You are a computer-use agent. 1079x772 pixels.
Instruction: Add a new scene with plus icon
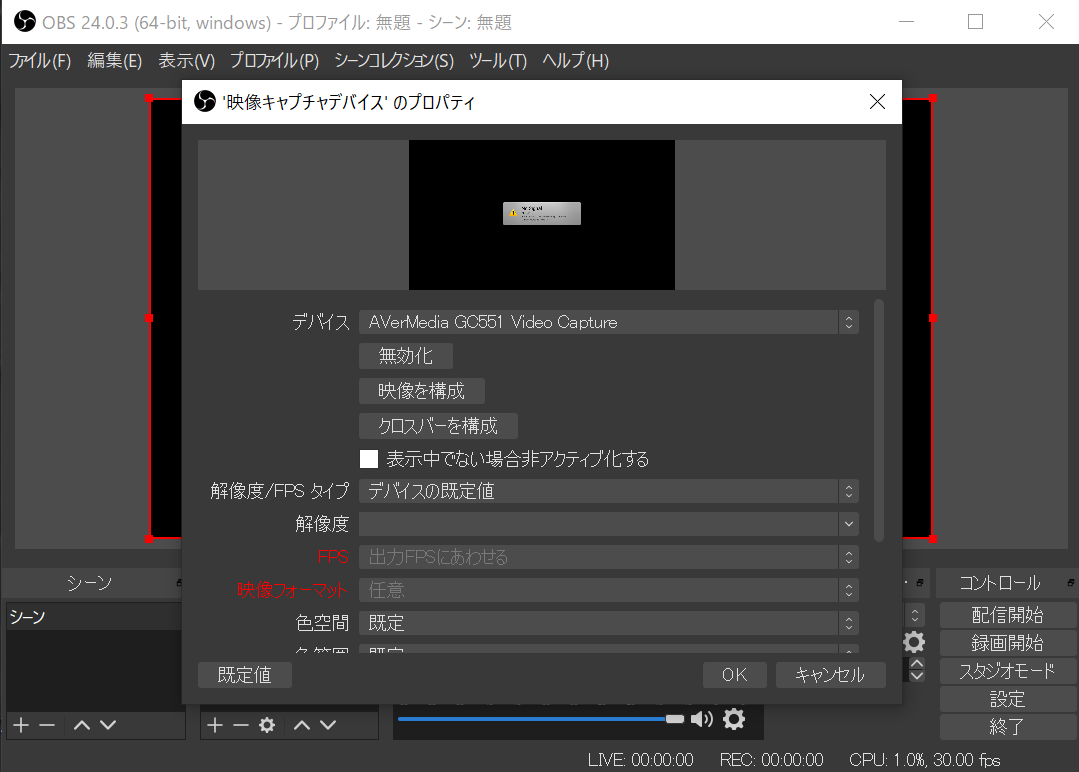click(21, 725)
